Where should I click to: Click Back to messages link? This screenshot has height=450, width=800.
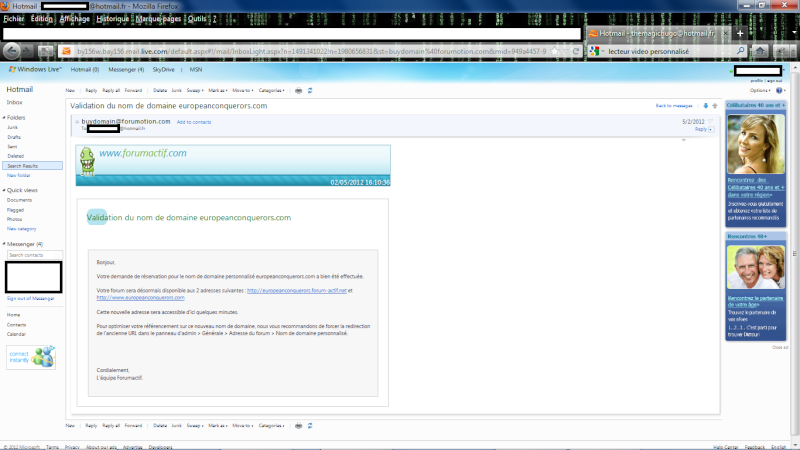pos(674,106)
